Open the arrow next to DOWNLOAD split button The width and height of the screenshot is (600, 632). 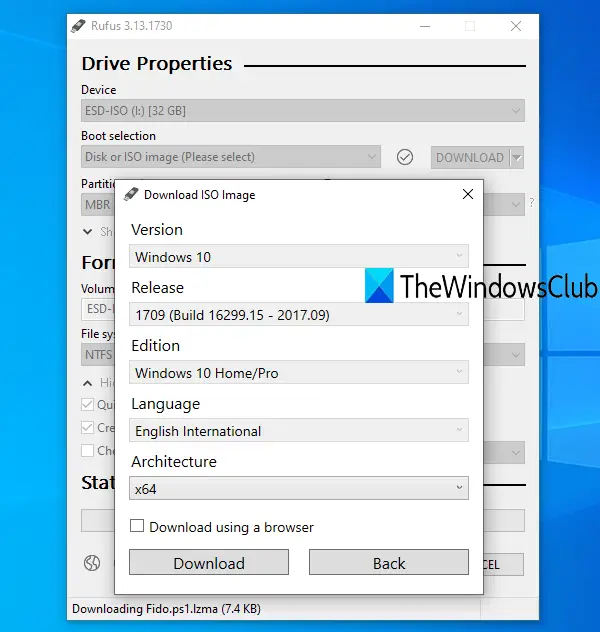click(x=517, y=158)
